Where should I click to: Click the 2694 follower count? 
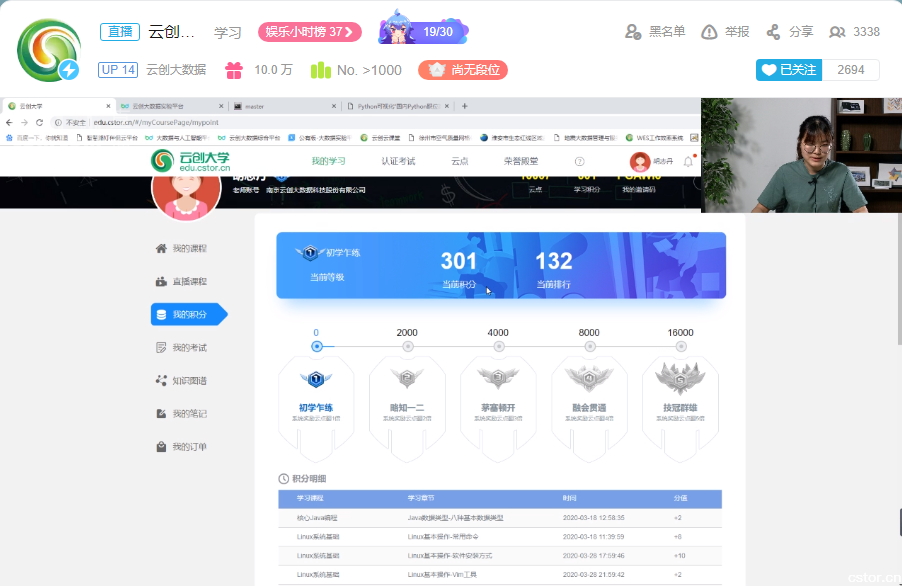851,70
